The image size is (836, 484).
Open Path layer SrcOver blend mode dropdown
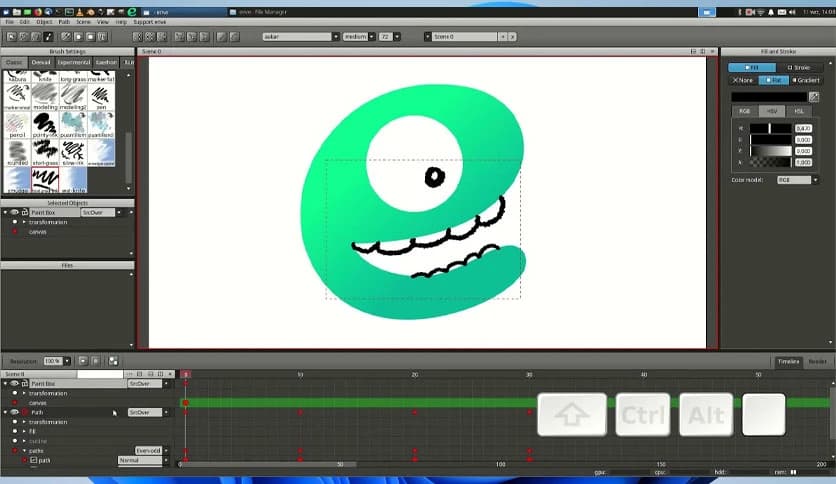(x=144, y=412)
